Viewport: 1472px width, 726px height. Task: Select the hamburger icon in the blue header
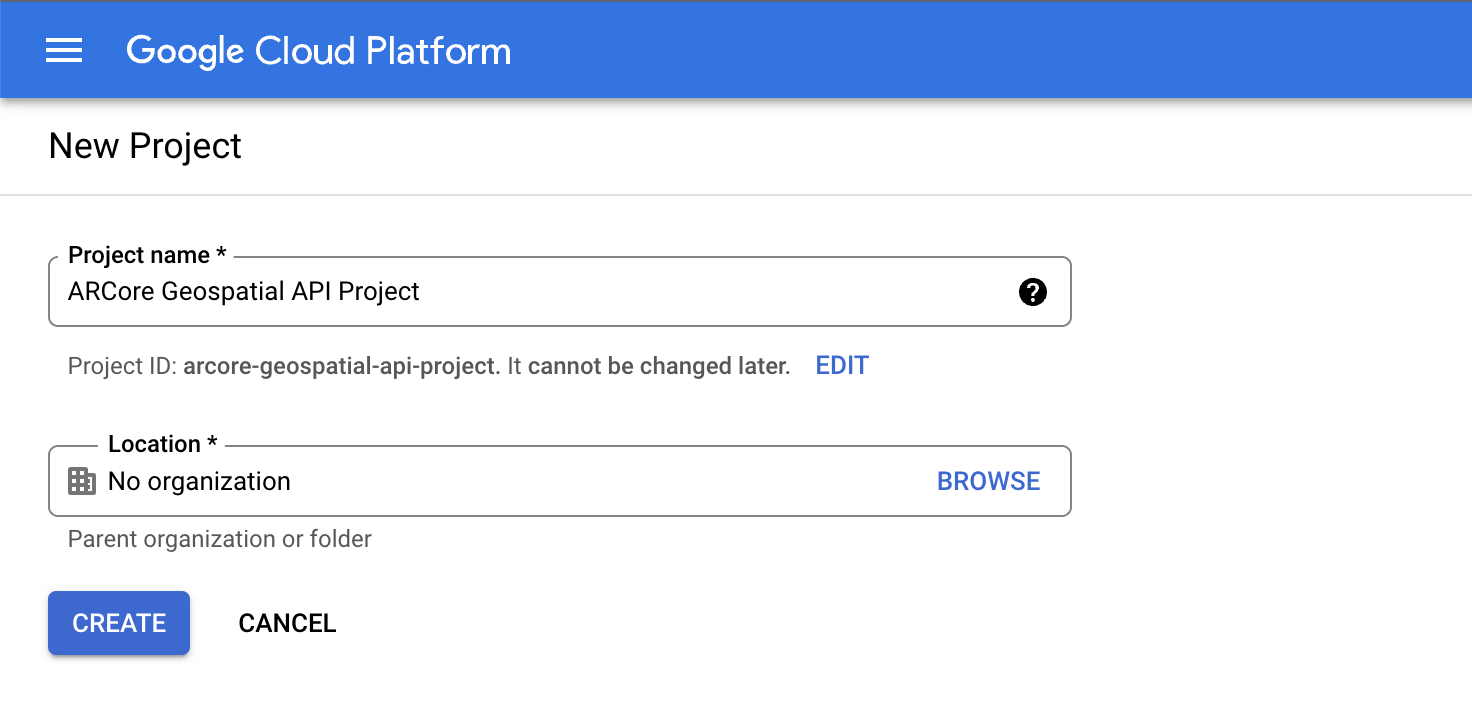point(64,50)
